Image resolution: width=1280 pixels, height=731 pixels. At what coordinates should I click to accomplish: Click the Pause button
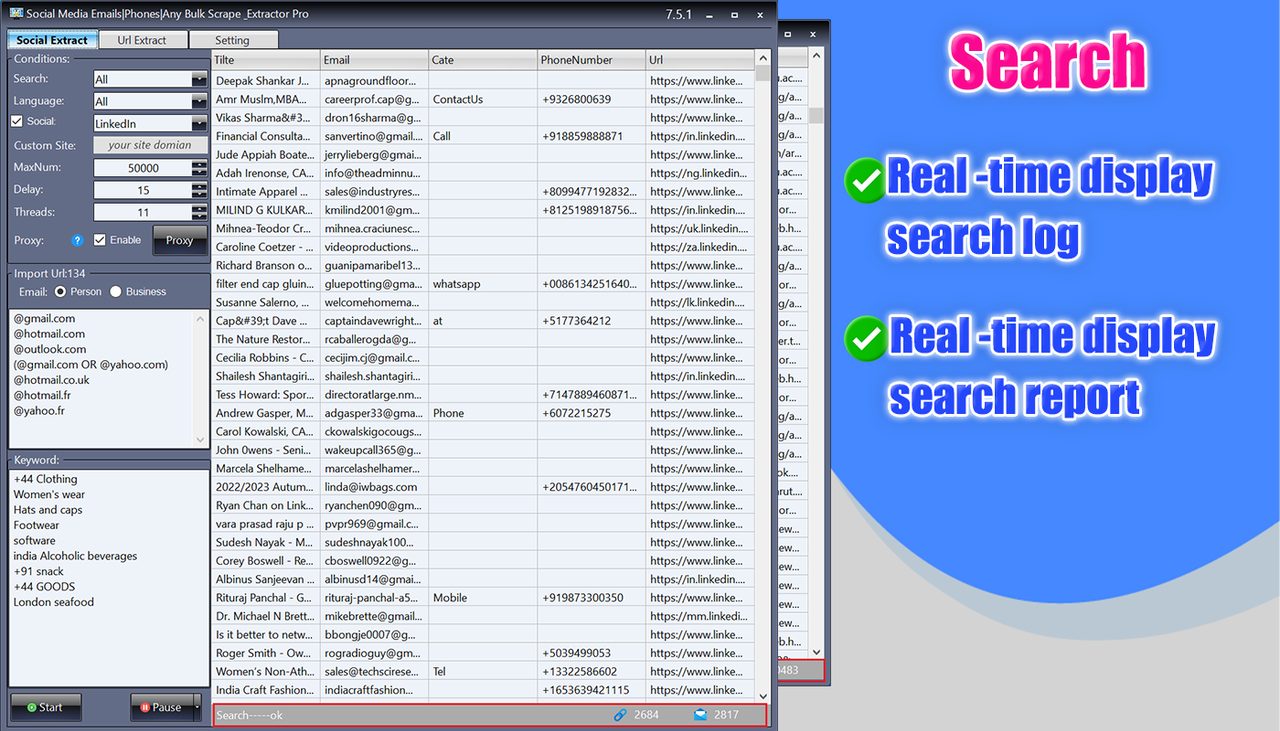(161, 707)
